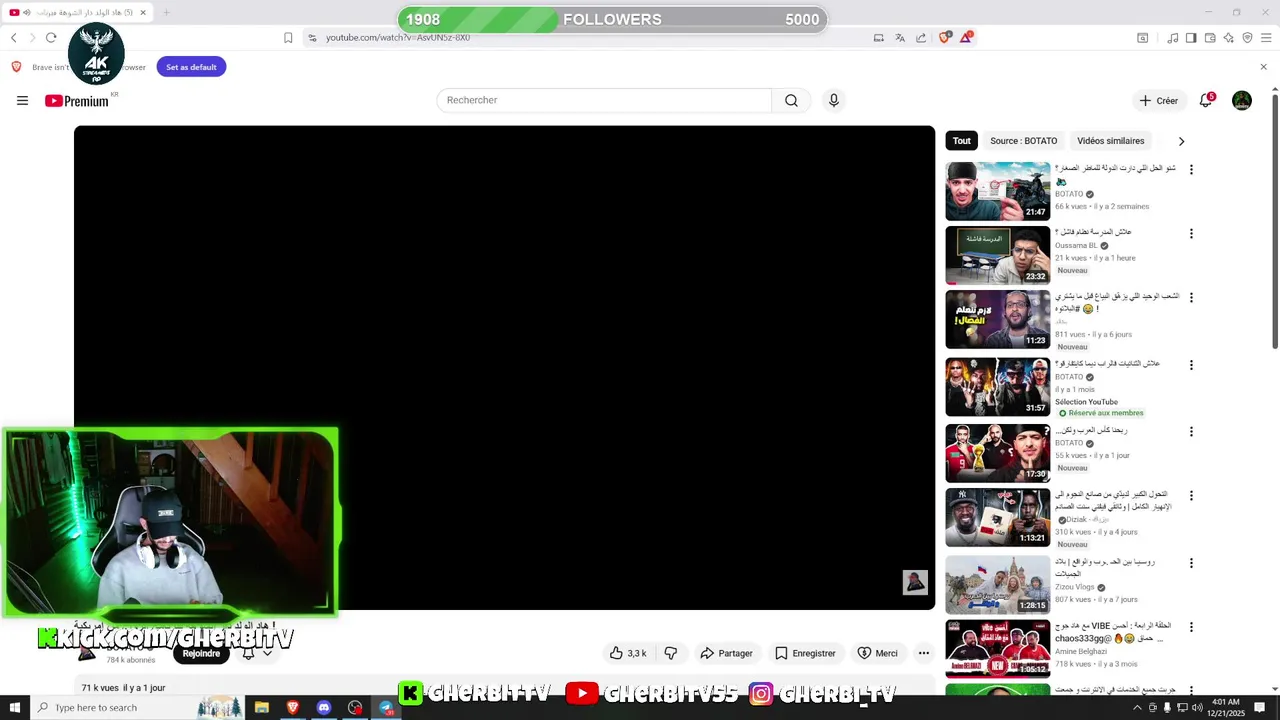
Task: Open Oussama BL 23:32 video thumbnail
Action: point(997,255)
